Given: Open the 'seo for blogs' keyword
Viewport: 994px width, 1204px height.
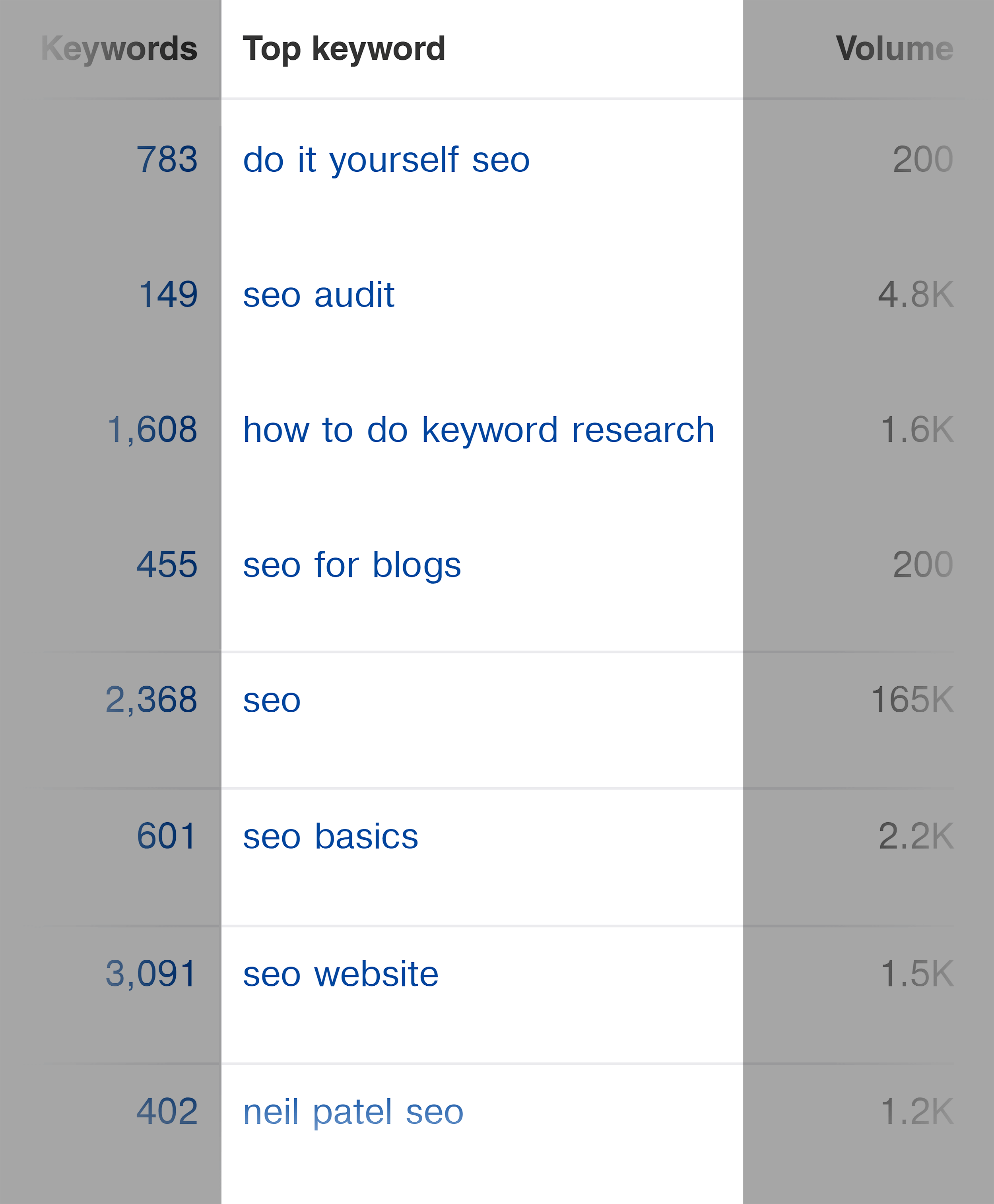Looking at the screenshot, I should pyautogui.click(x=351, y=565).
